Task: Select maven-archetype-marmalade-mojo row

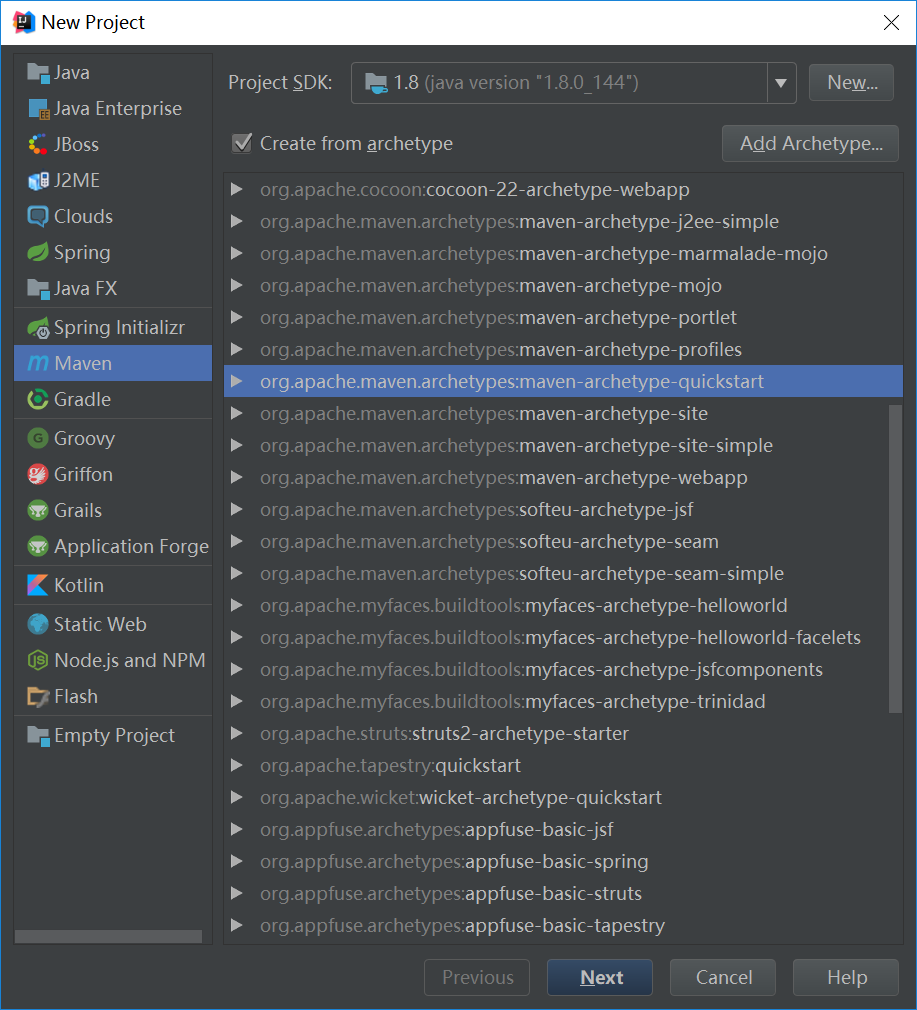Action: point(563,254)
